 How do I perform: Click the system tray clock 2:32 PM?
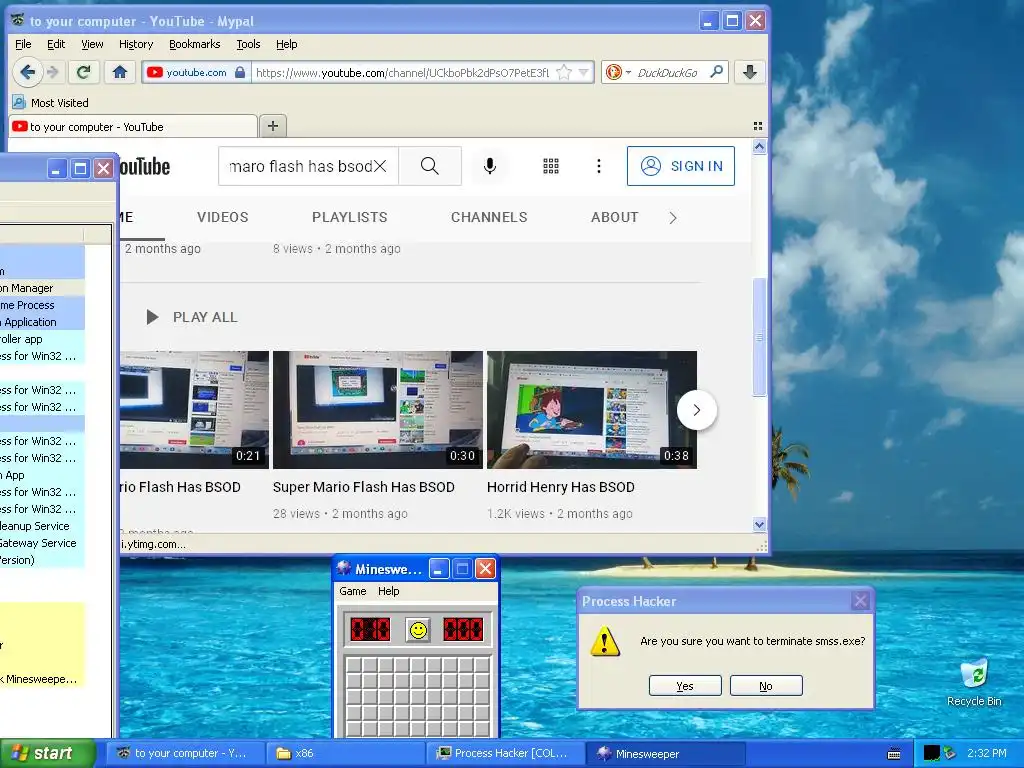[986, 753]
